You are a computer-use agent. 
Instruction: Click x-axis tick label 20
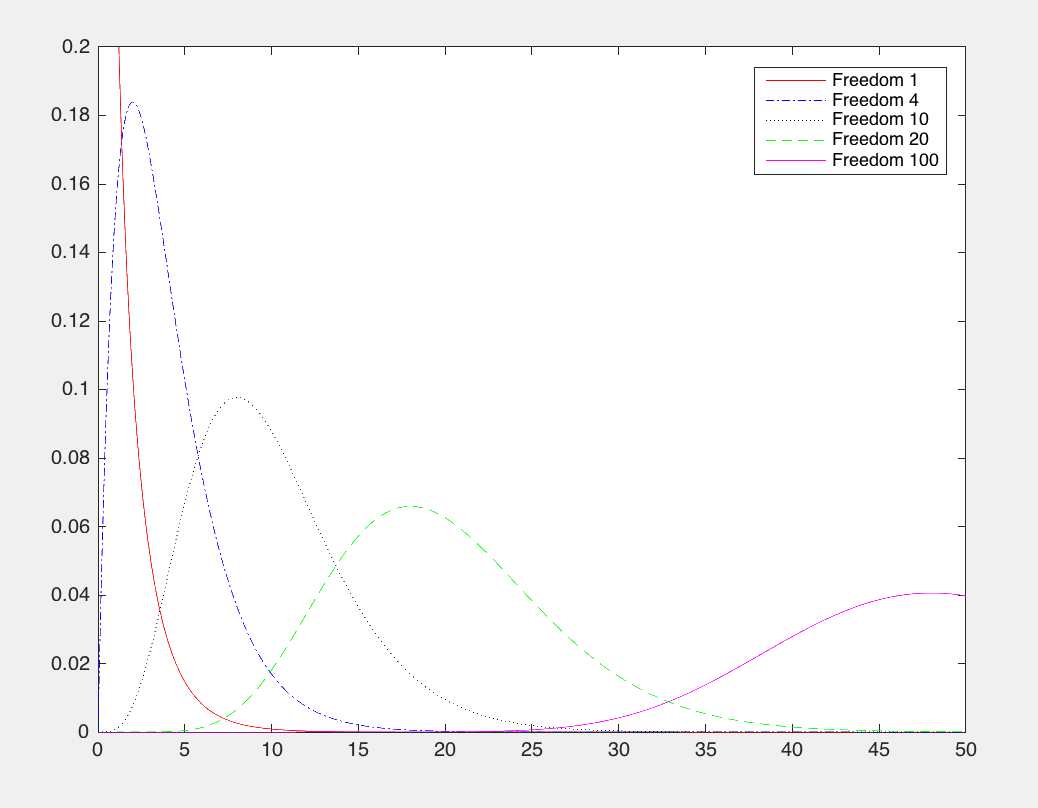pos(446,750)
